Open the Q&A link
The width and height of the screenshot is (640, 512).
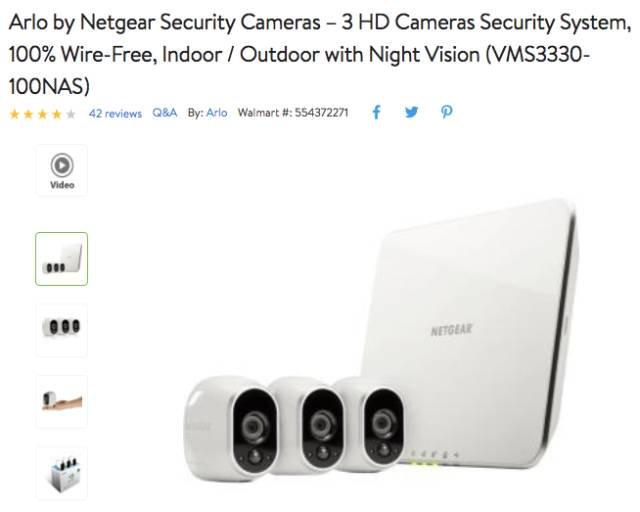164,113
